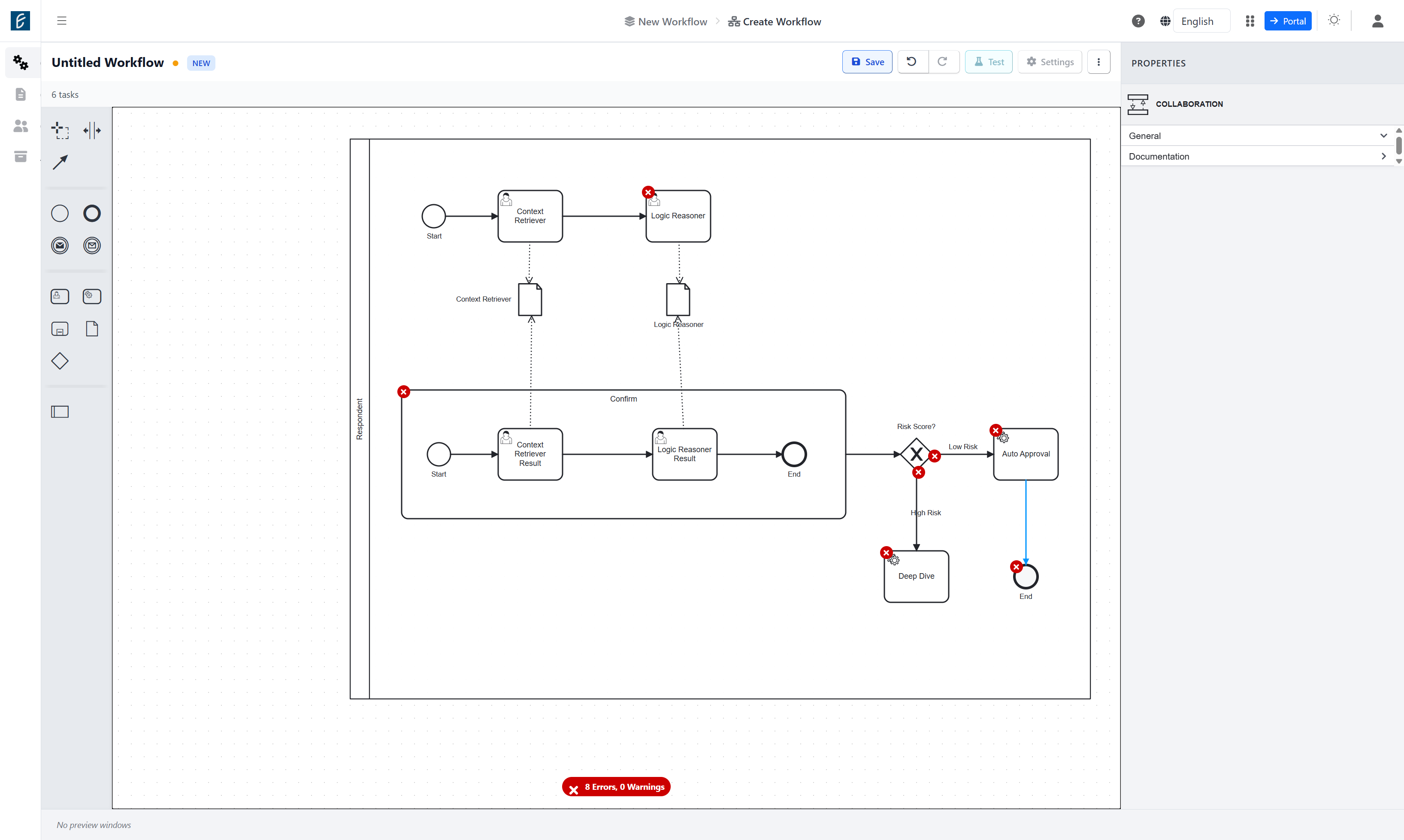The width and height of the screenshot is (1404, 840).
Task: Pick the start event circle in palette
Action: 60,213
